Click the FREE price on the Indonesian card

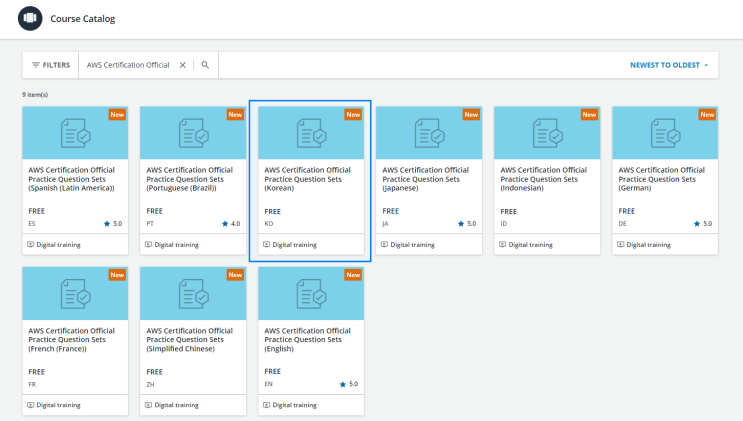point(508,211)
